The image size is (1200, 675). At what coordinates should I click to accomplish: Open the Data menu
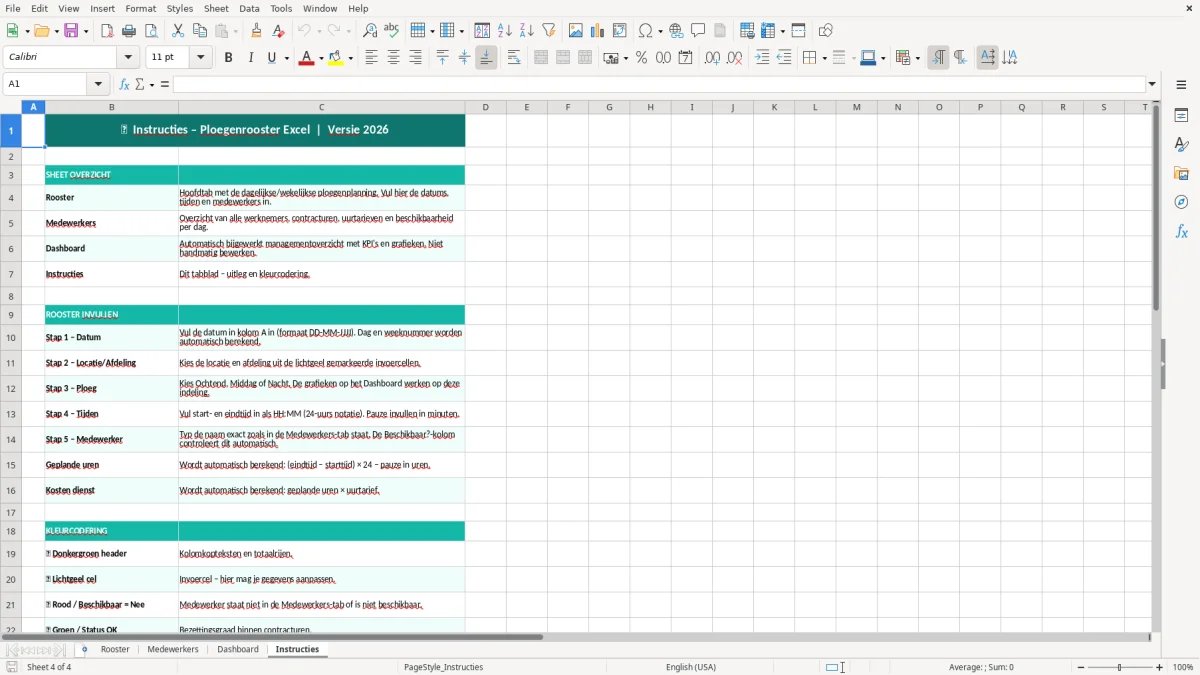[249, 8]
